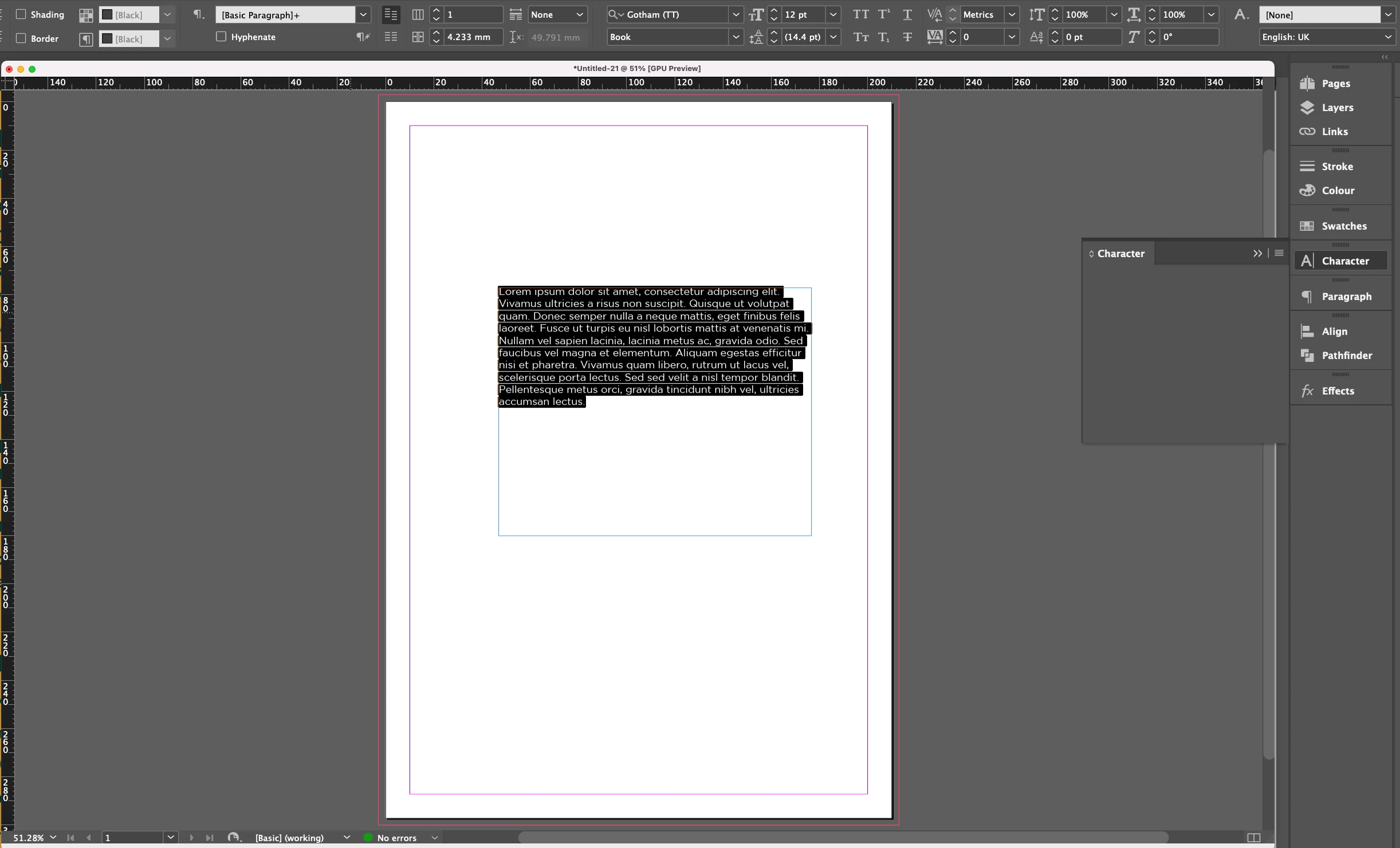
Task: Click the Strikethrough icon
Action: [x=907, y=37]
